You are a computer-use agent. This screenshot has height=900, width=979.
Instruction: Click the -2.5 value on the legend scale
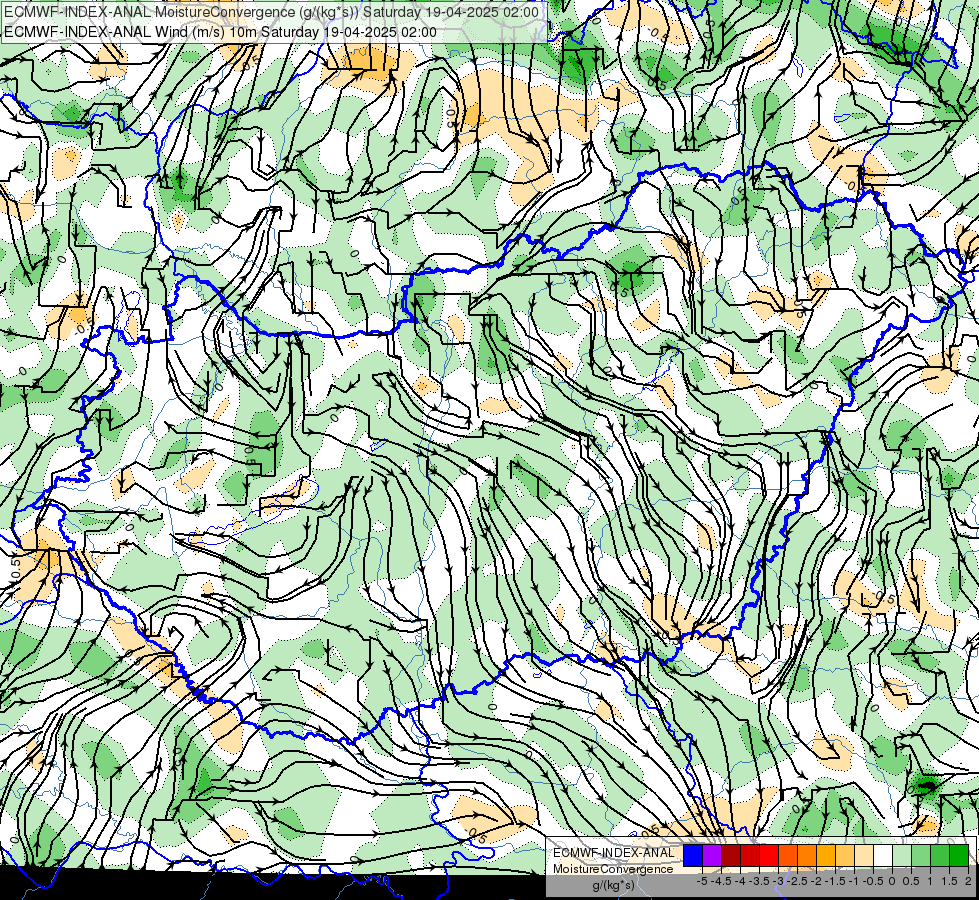pyautogui.click(x=797, y=881)
